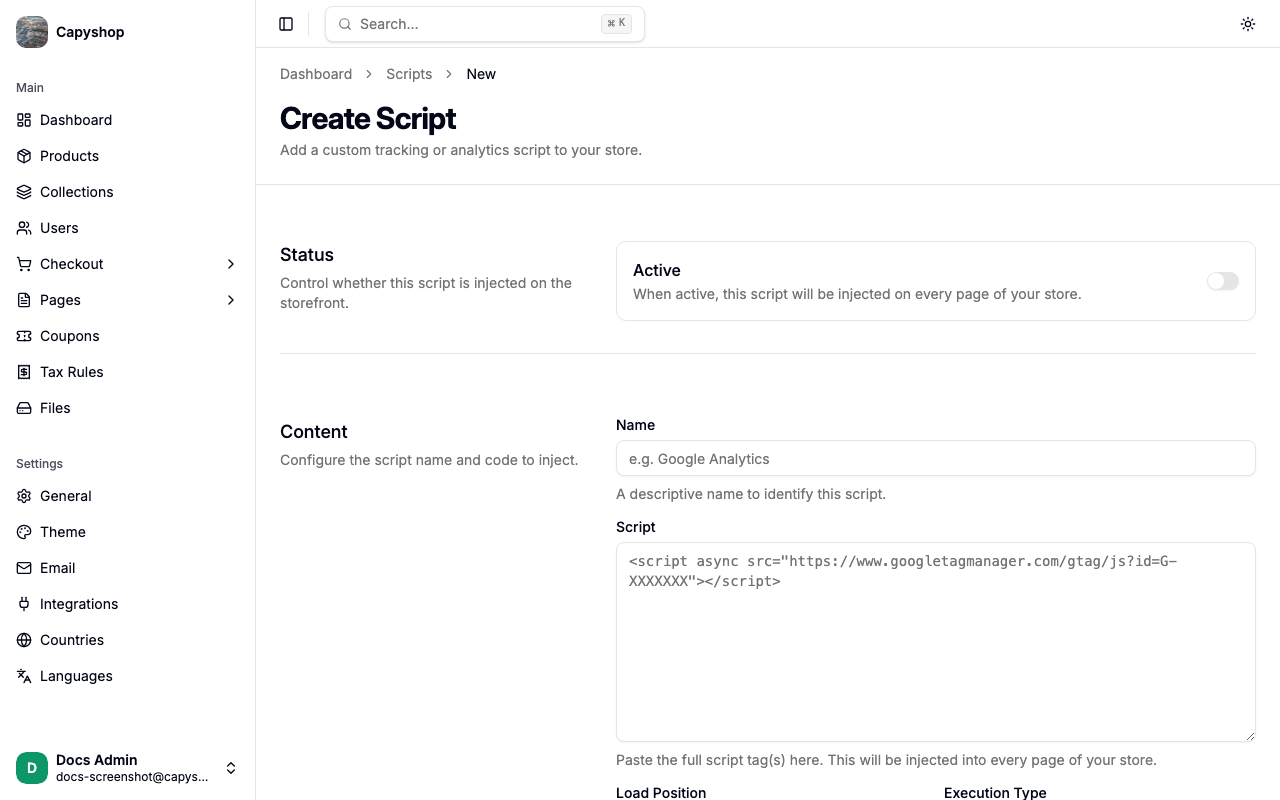Open Collections in sidebar

128,192
